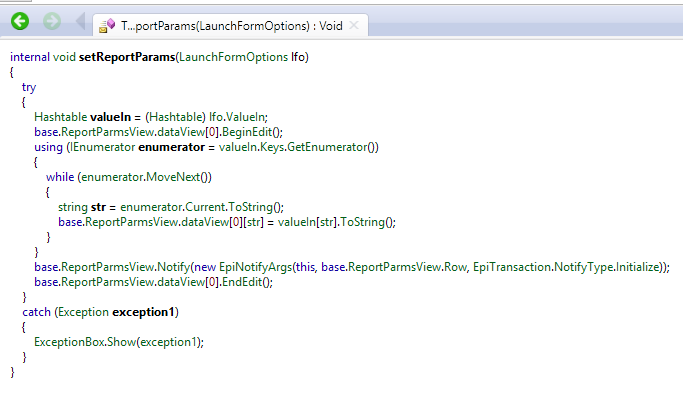683x396 pixels.
Task: Click the Row property in Notify arguments
Action: (x=455, y=267)
